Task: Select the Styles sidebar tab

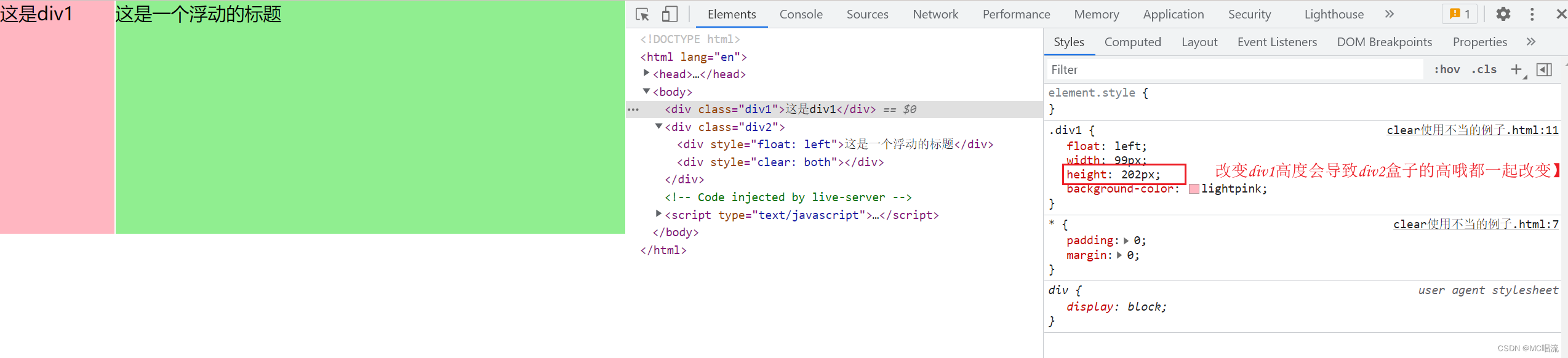Action: click(x=1069, y=42)
